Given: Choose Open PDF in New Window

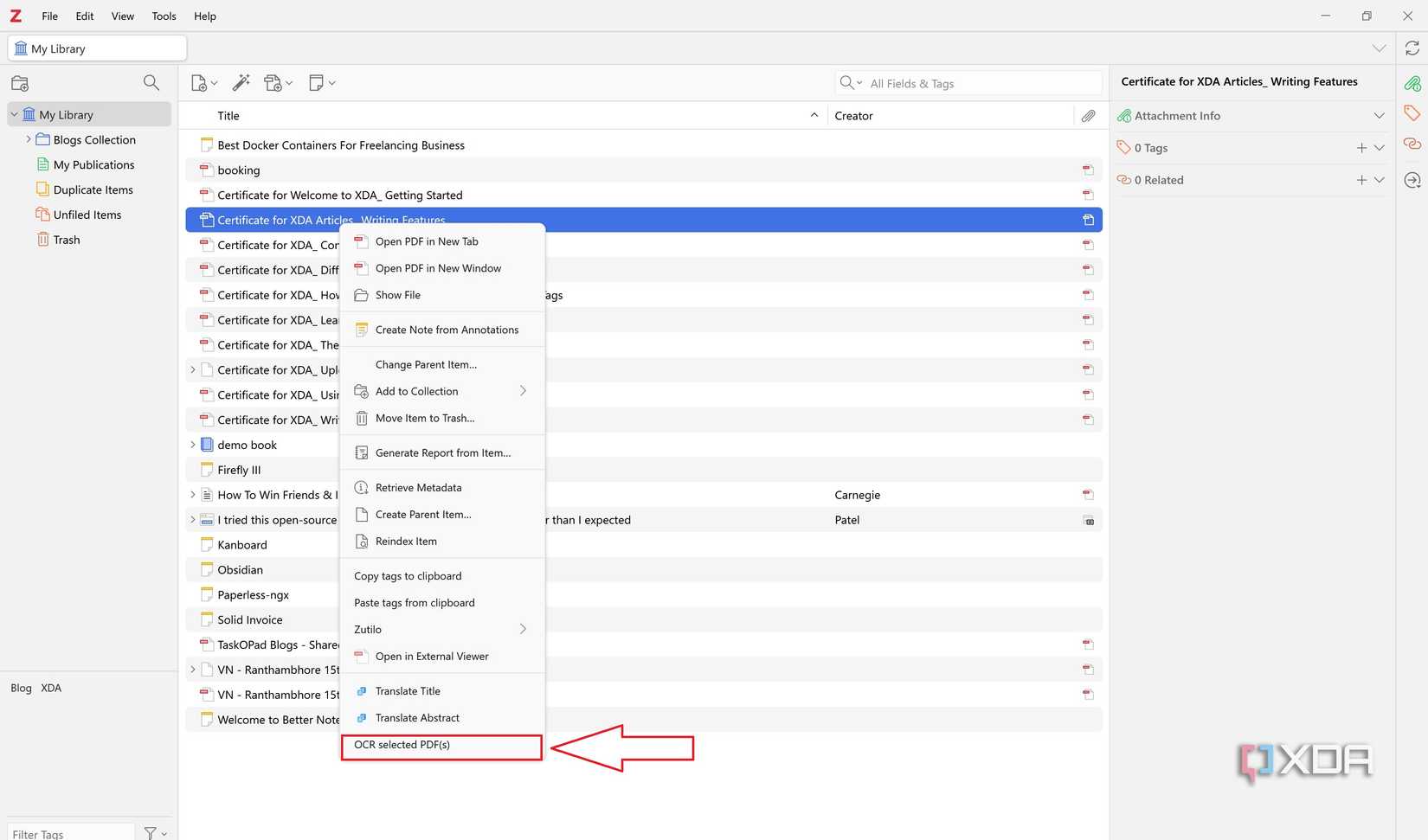Looking at the screenshot, I should [x=442, y=268].
